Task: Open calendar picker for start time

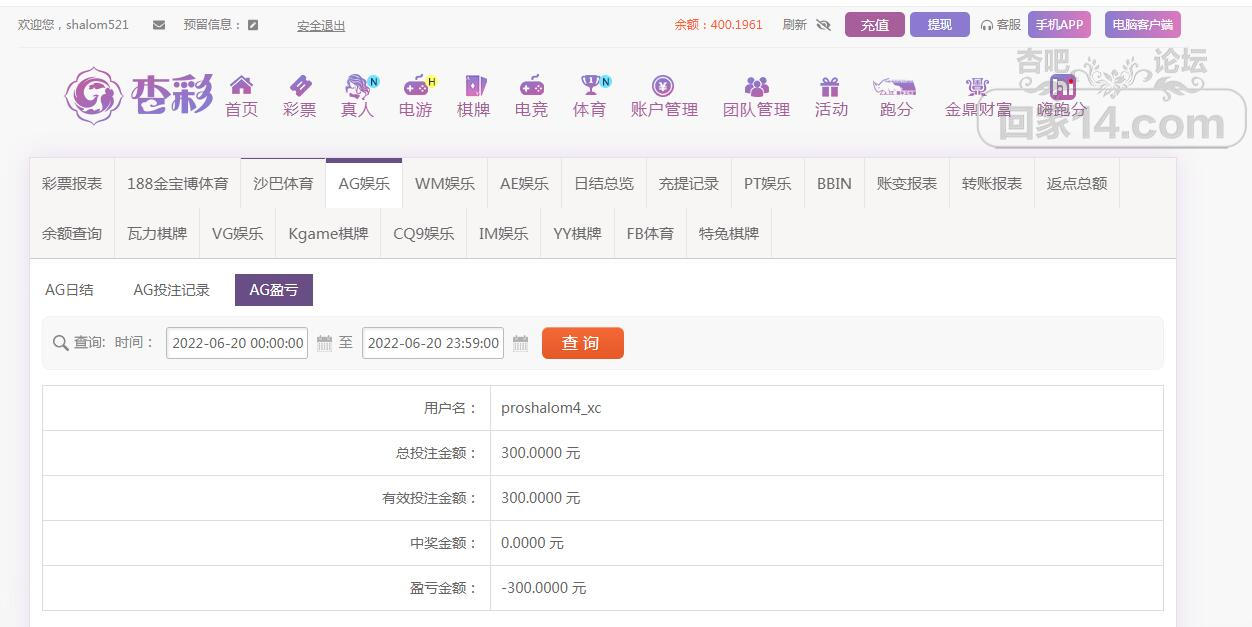Action: coord(324,343)
